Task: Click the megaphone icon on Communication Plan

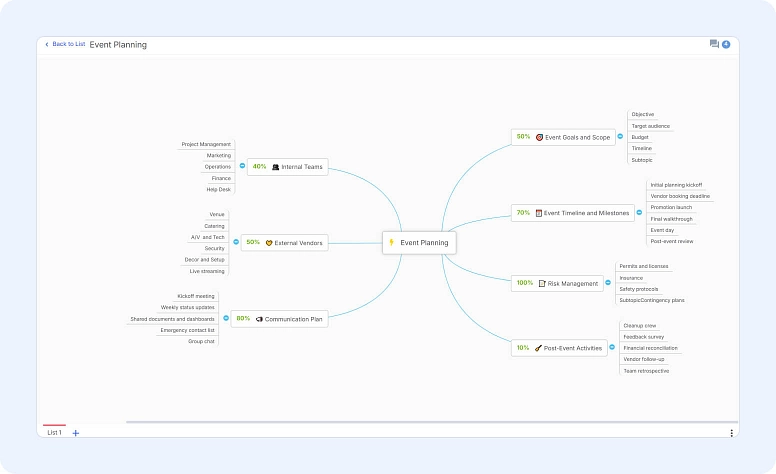Action: [259, 319]
